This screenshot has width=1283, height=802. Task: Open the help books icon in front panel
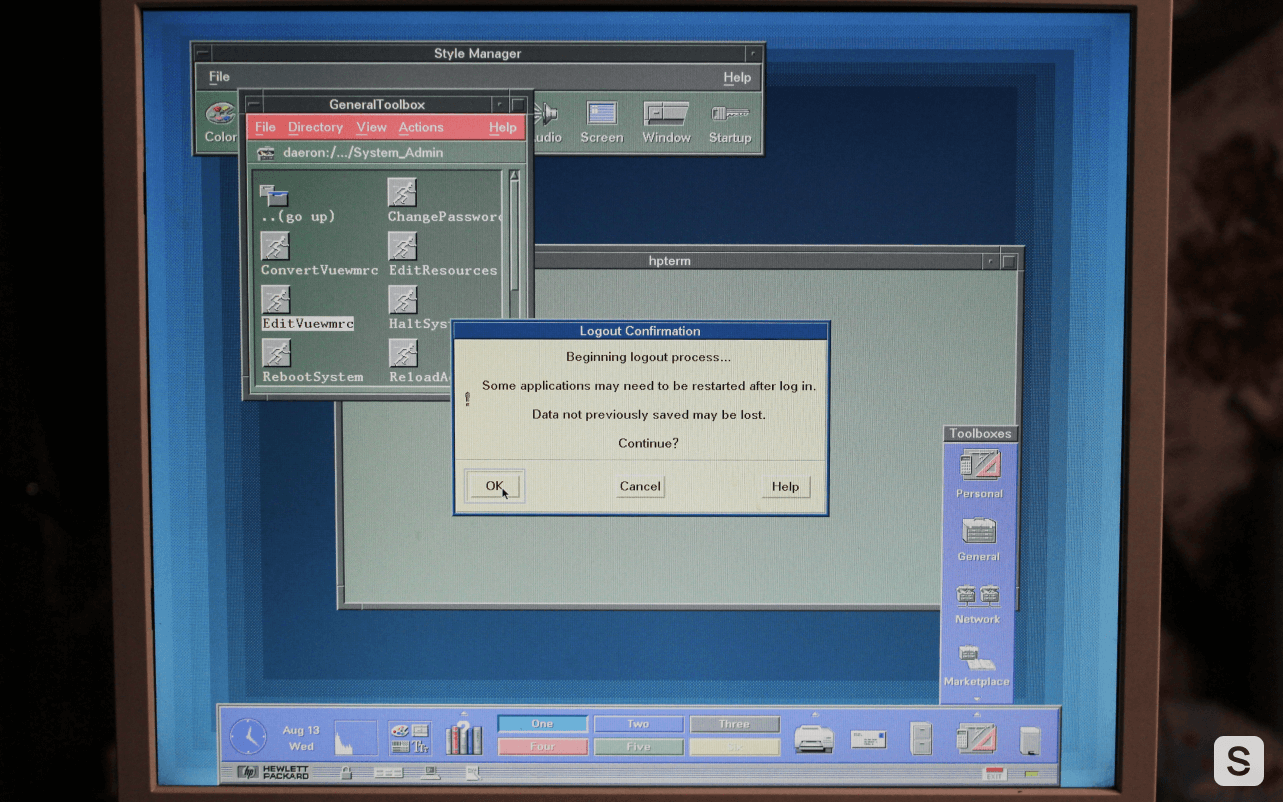coord(464,738)
